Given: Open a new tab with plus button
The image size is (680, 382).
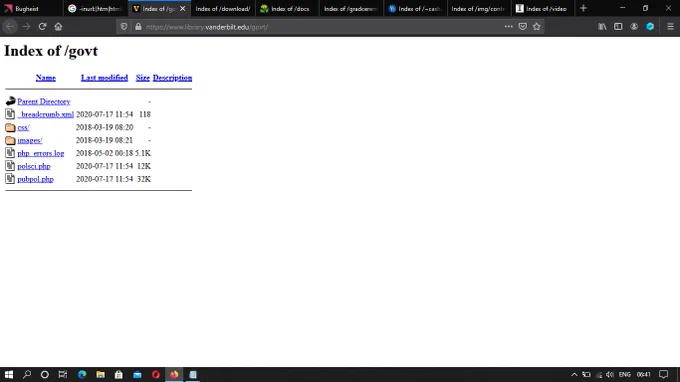Looking at the screenshot, I should pyautogui.click(x=583, y=8).
